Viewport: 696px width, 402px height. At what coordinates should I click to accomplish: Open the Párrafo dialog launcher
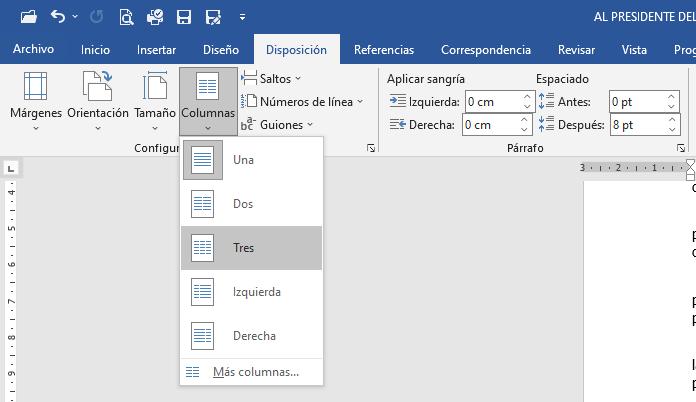(x=681, y=148)
